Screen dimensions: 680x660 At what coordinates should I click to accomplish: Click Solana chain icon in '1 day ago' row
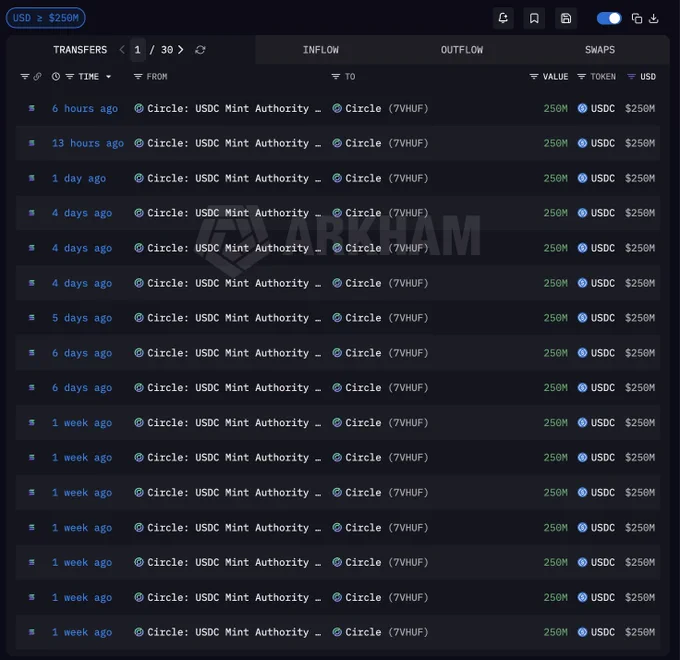pyautogui.click(x=32, y=178)
